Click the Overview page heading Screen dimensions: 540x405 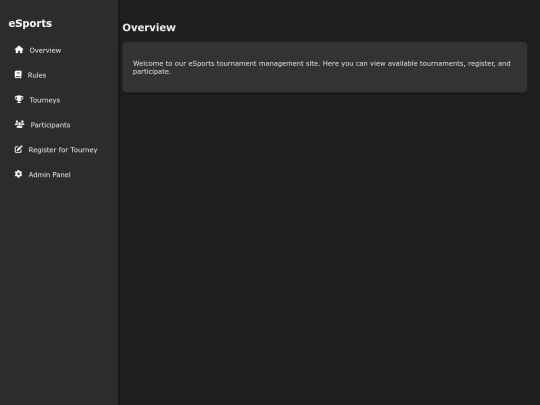coord(149,28)
